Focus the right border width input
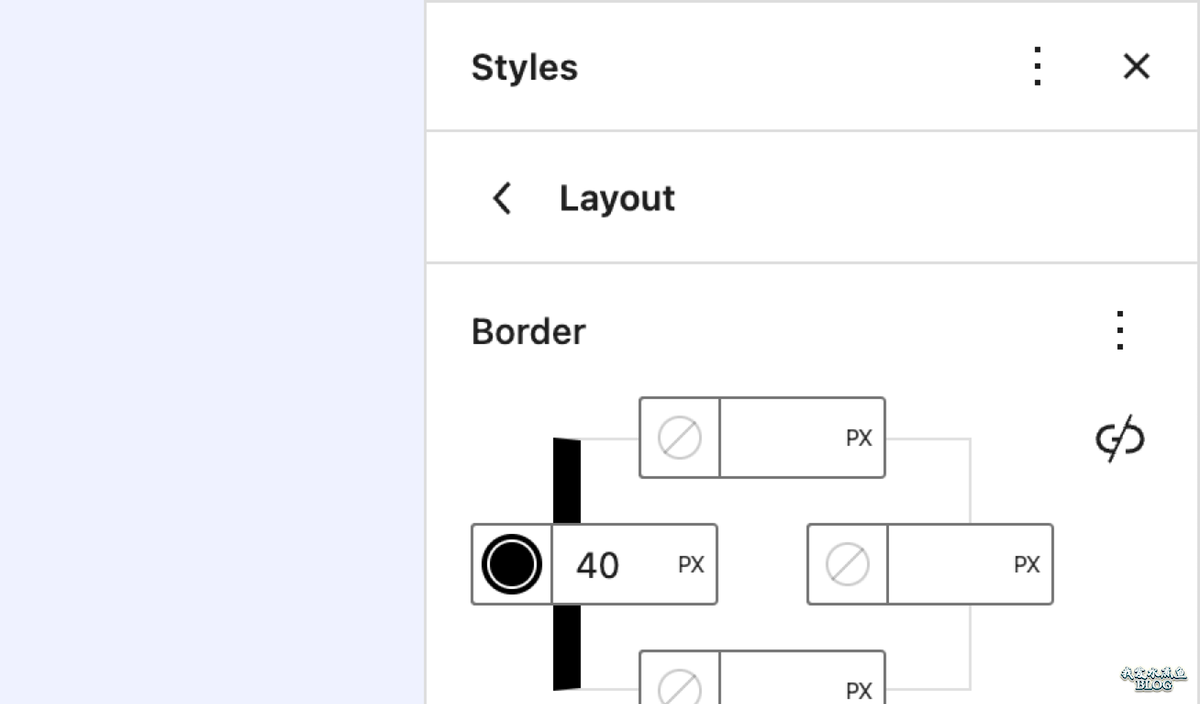This screenshot has height=704, width=1200. [x=948, y=565]
